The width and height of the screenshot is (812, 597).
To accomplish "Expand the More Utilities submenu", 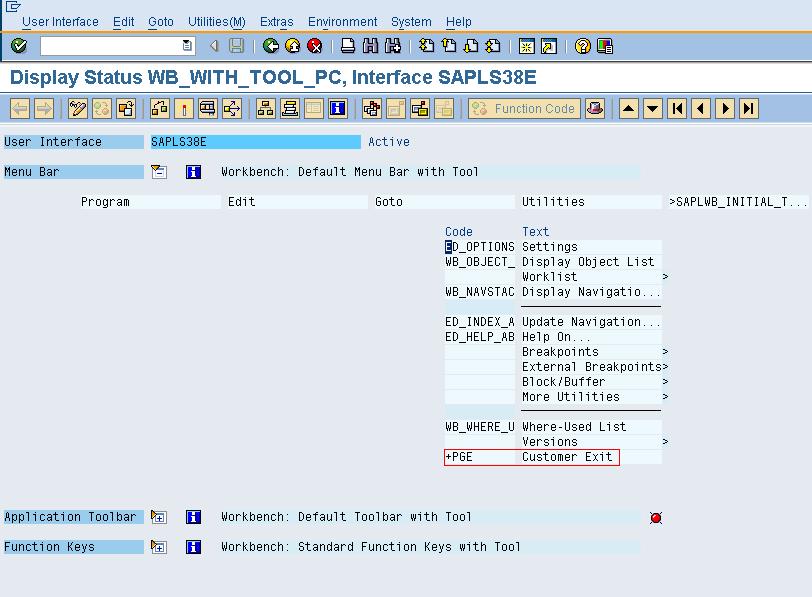I will pyautogui.click(x=570, y=396).
